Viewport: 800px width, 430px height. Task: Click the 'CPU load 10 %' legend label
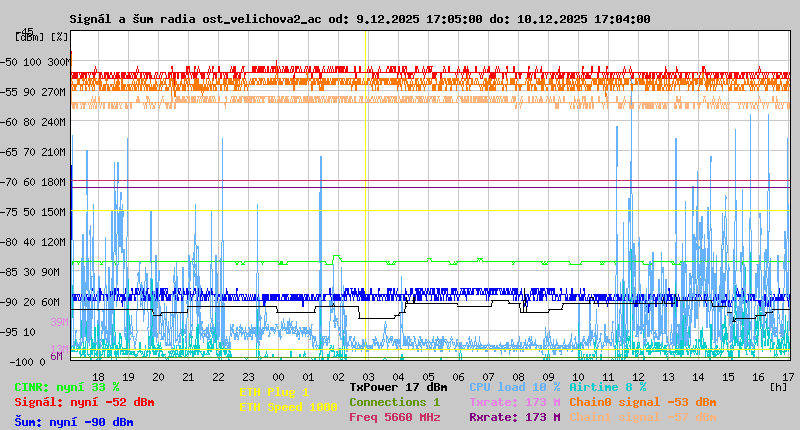[x=515, y=387]
